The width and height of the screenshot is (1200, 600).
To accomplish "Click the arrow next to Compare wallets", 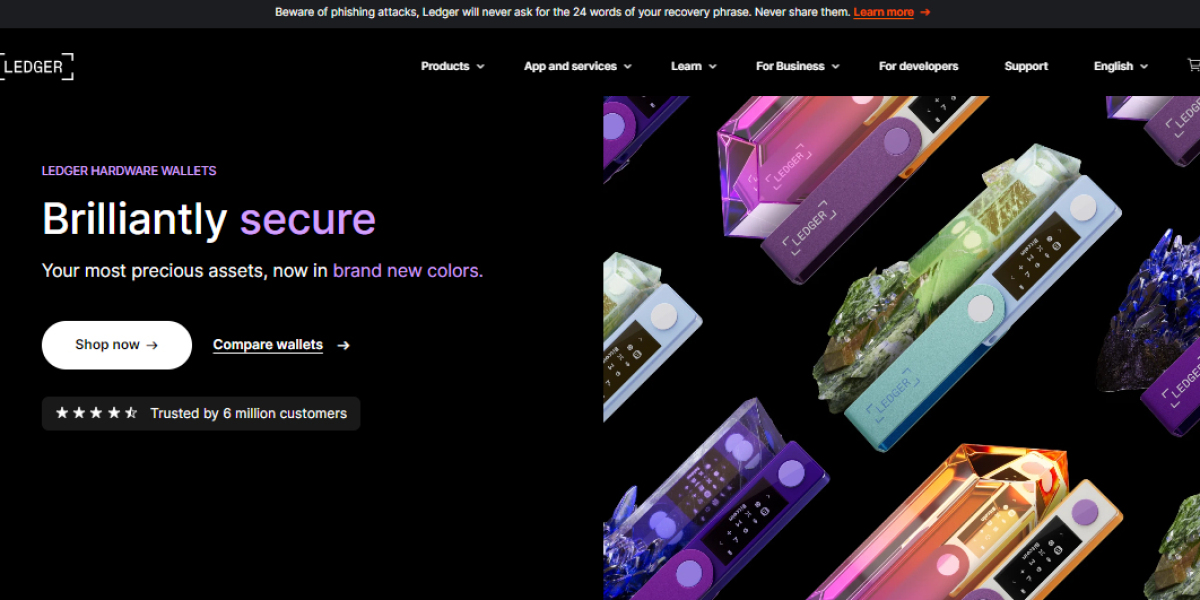I will [343, 345].
